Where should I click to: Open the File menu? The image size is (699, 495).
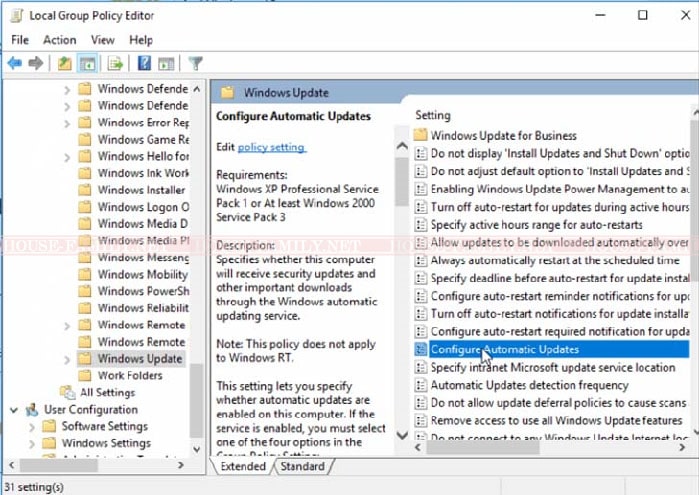[x=20, y=40]
